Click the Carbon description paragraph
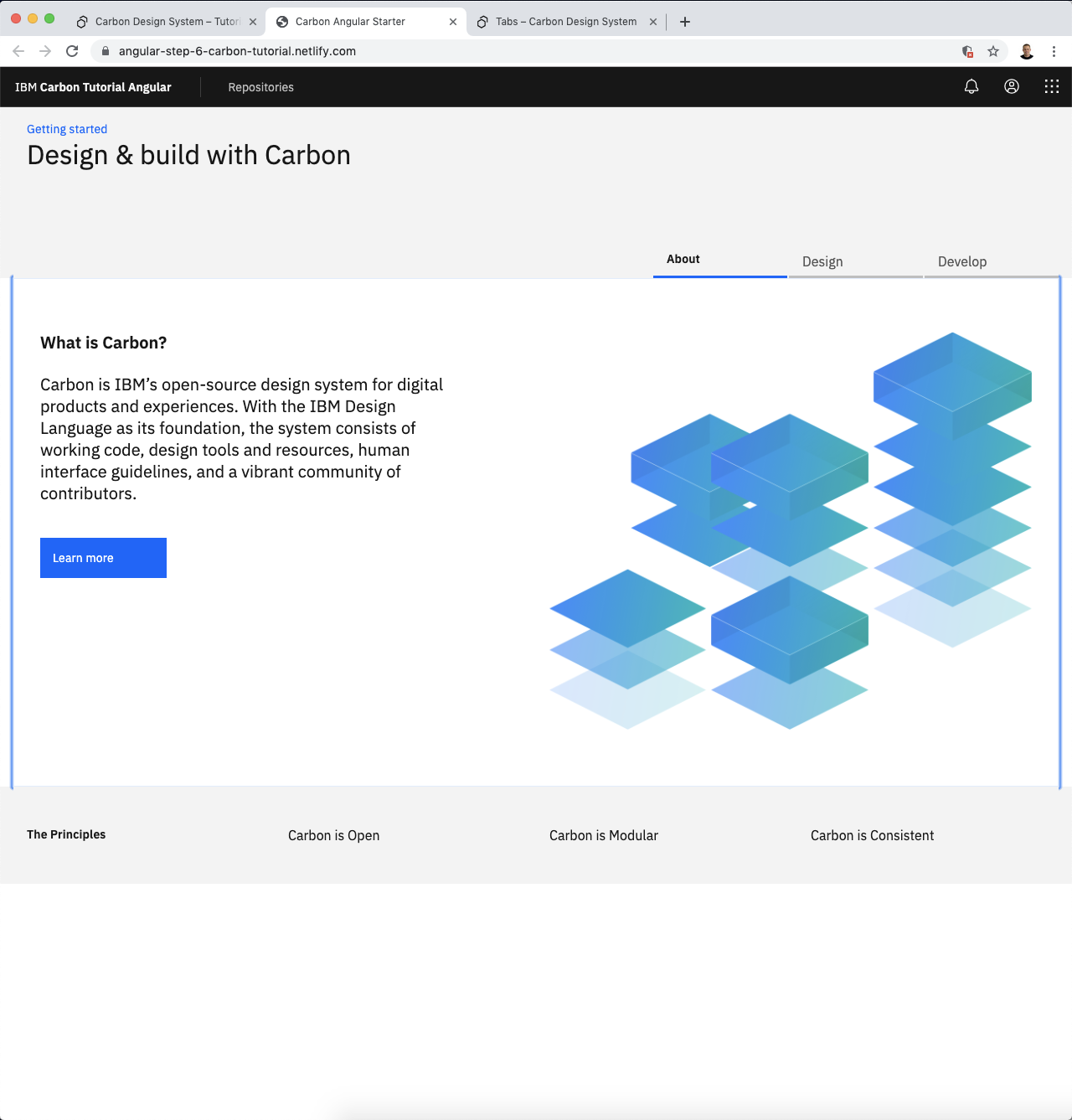This screenshot has width=1072, height=1120. (242, 439)
